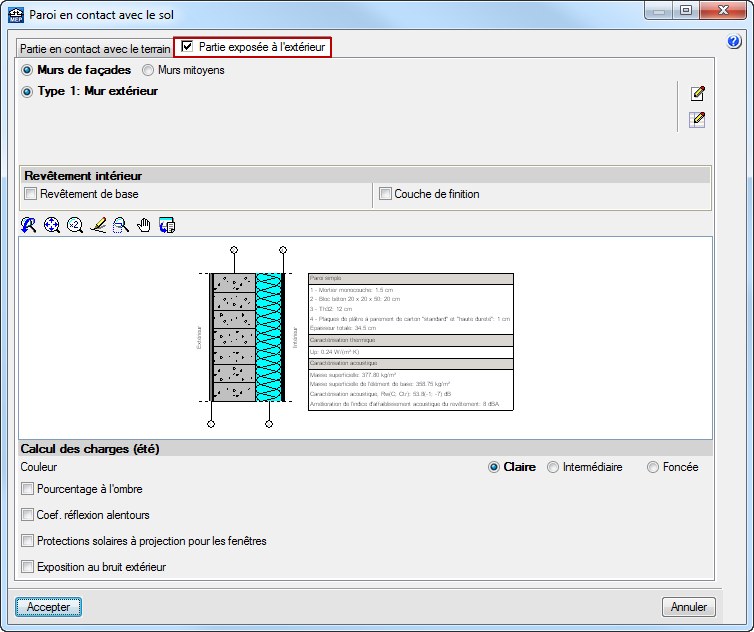Click the redraw pencil icon in toolbar

coord(98,225)
